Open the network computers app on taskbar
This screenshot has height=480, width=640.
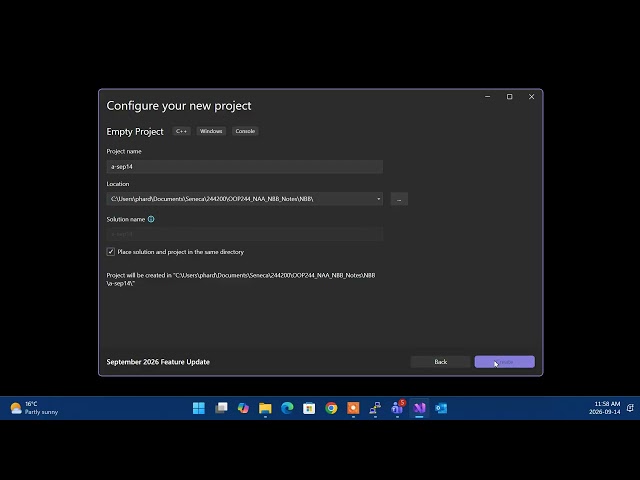click(375, 408)
